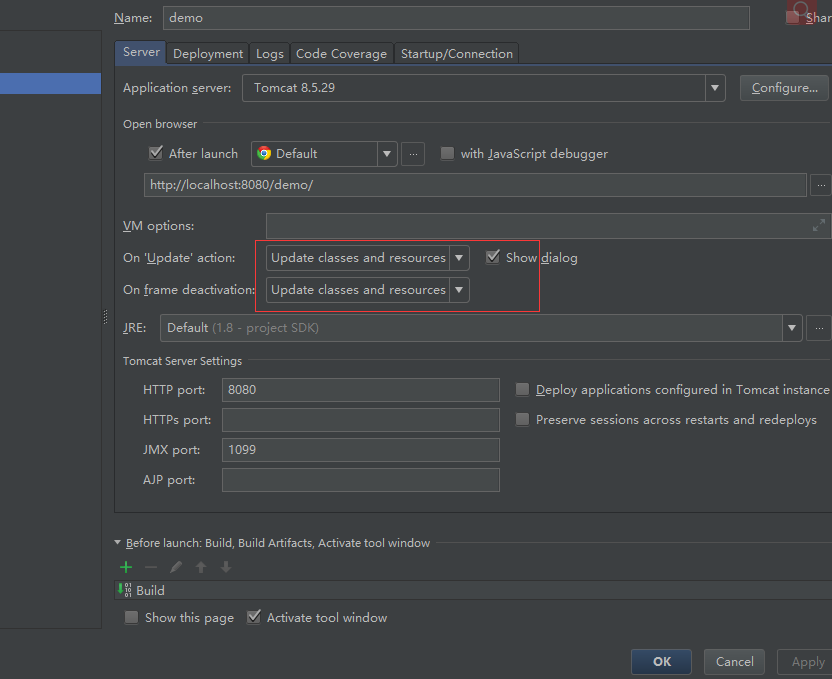The image size is (832, 679).
Task: Switch to the Code Coverage tab
Action: click(341, 54)
